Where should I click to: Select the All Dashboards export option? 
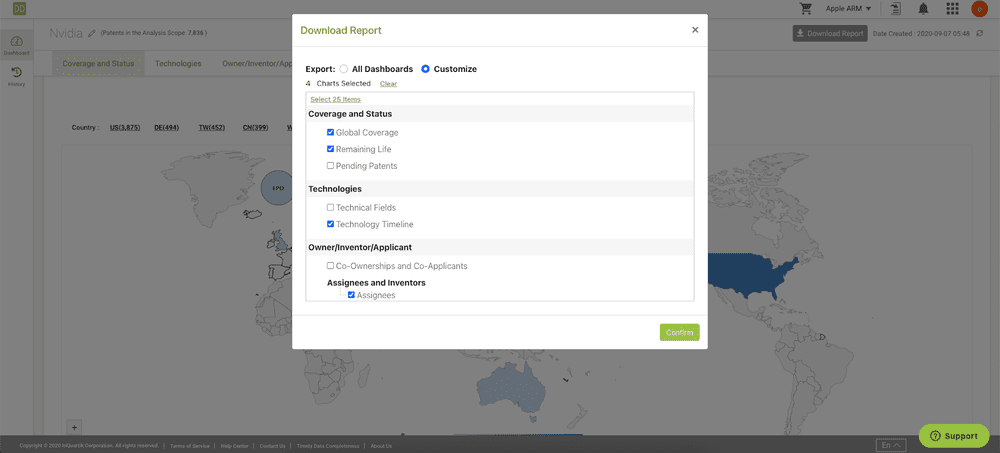[x=344, y=69]
